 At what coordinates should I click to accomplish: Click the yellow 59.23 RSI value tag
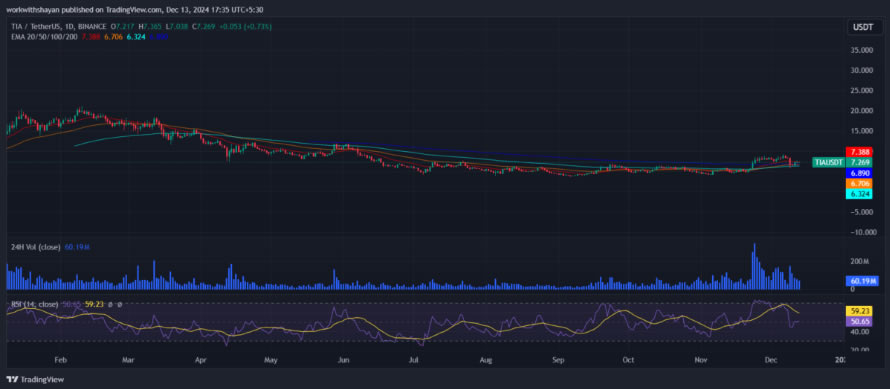tap(859, 311)
